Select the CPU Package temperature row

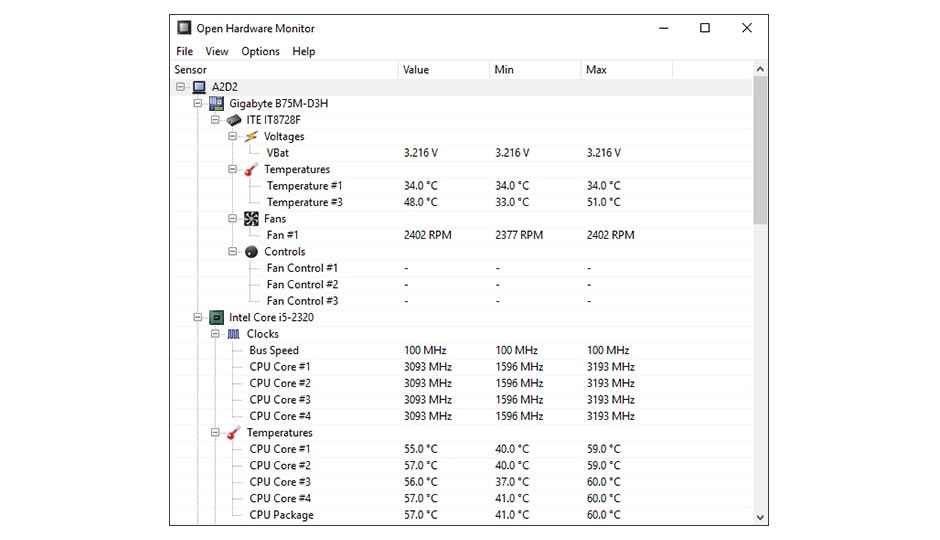(x=462, y=515)
